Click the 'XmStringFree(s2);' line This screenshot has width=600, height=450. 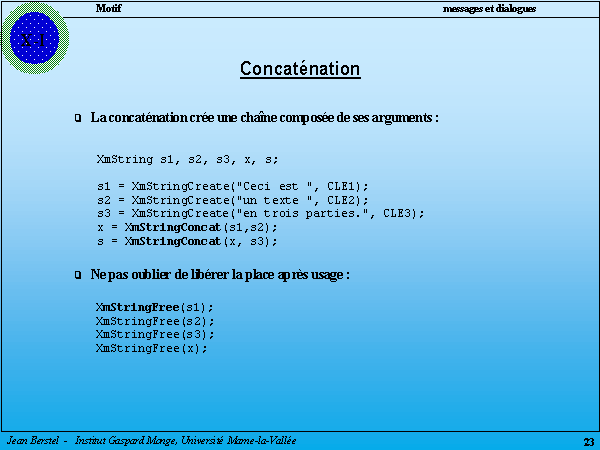(x=155, y=321)
